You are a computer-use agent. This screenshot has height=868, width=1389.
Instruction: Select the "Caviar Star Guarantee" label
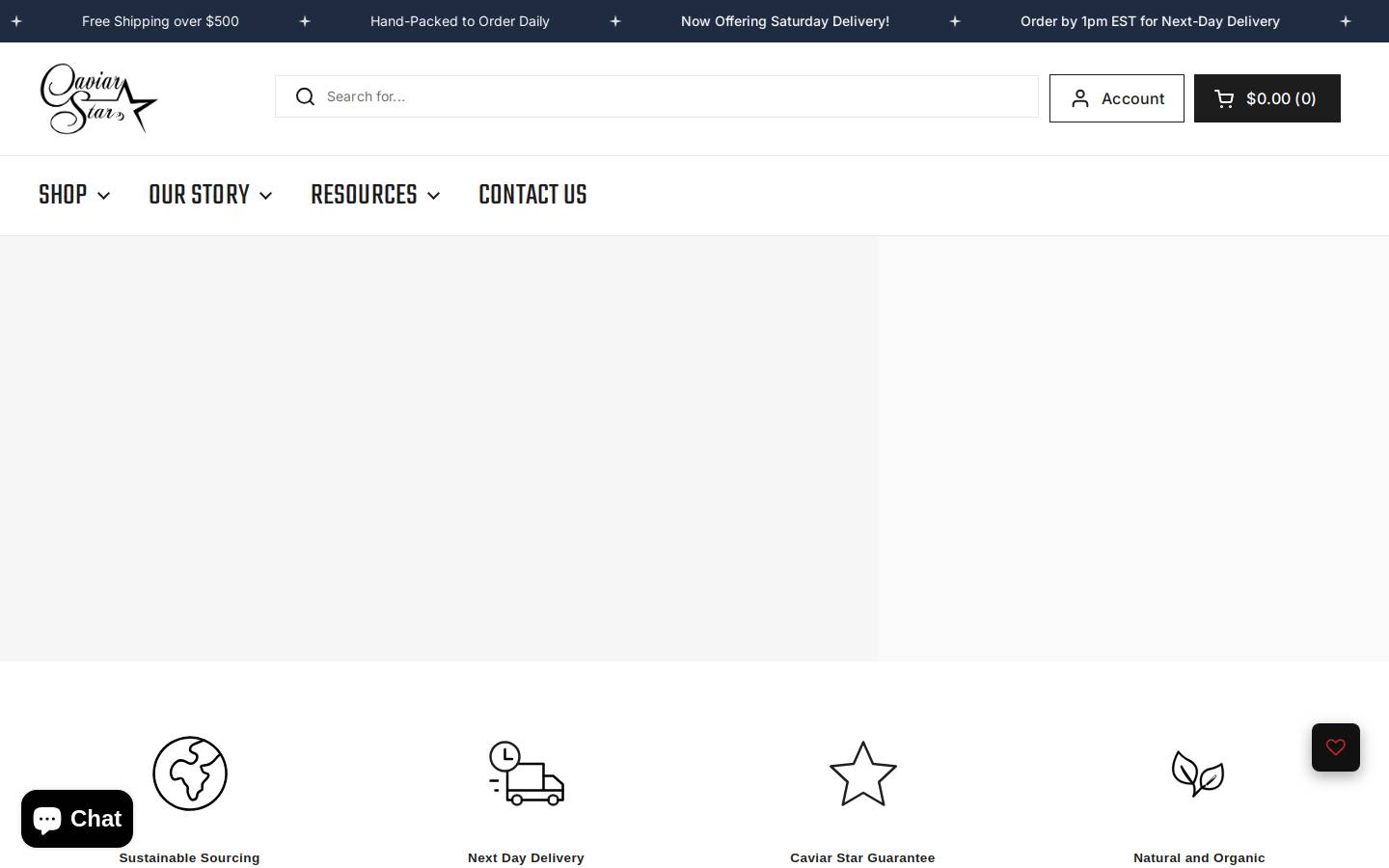point(862,857)
